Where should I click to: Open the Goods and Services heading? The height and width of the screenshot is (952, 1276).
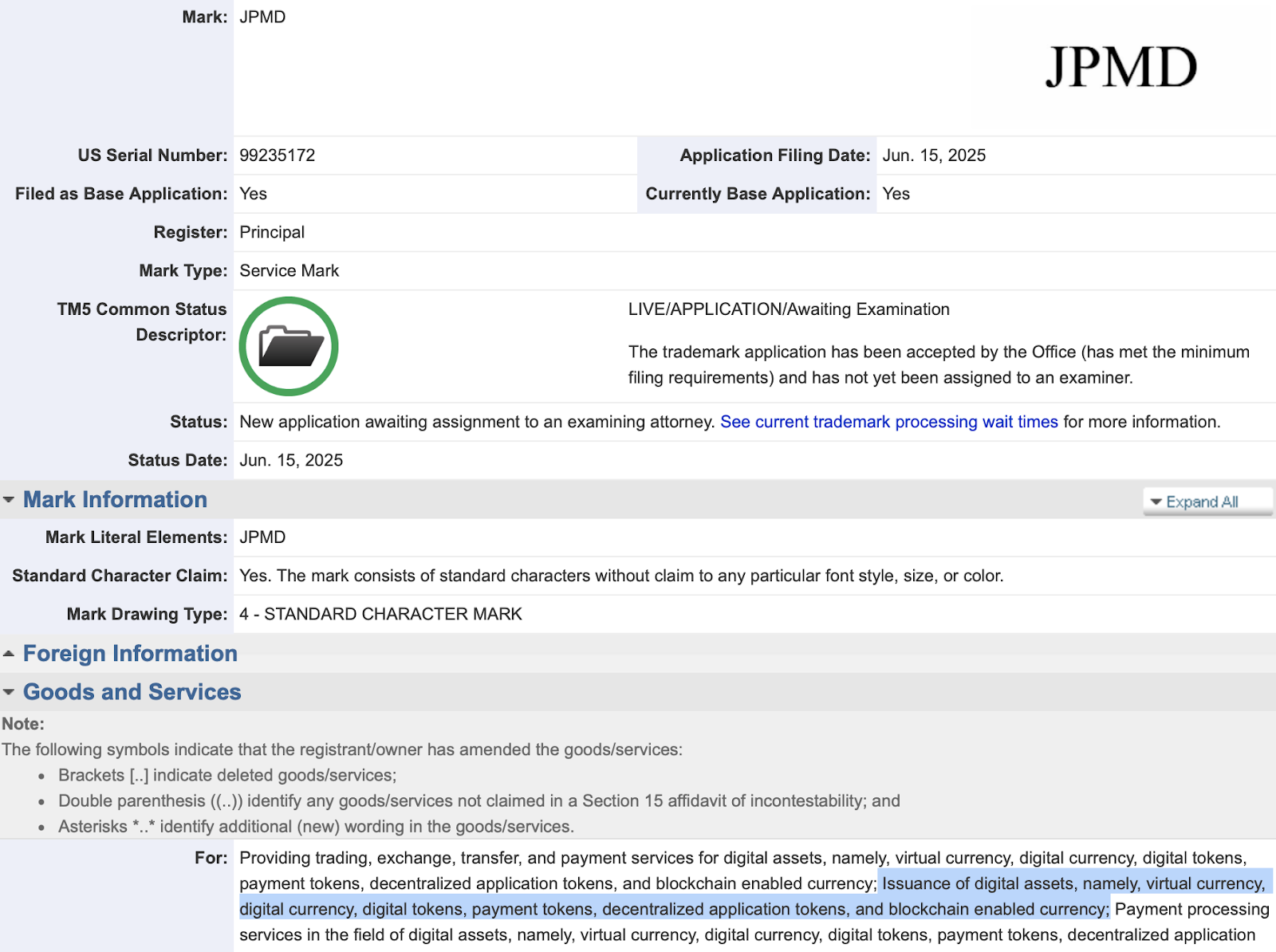click(x=132, y=692)
